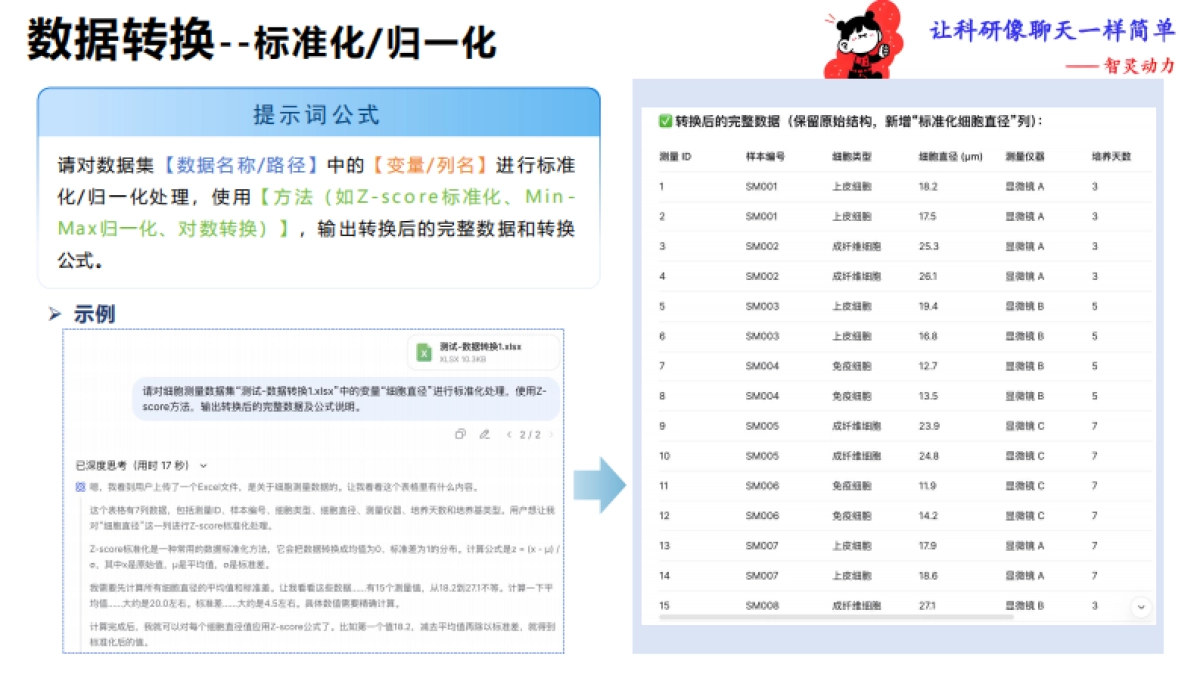Copy the response using the copy icon
The height and width of the screenshot is (675, 1200).
[460, 434]
